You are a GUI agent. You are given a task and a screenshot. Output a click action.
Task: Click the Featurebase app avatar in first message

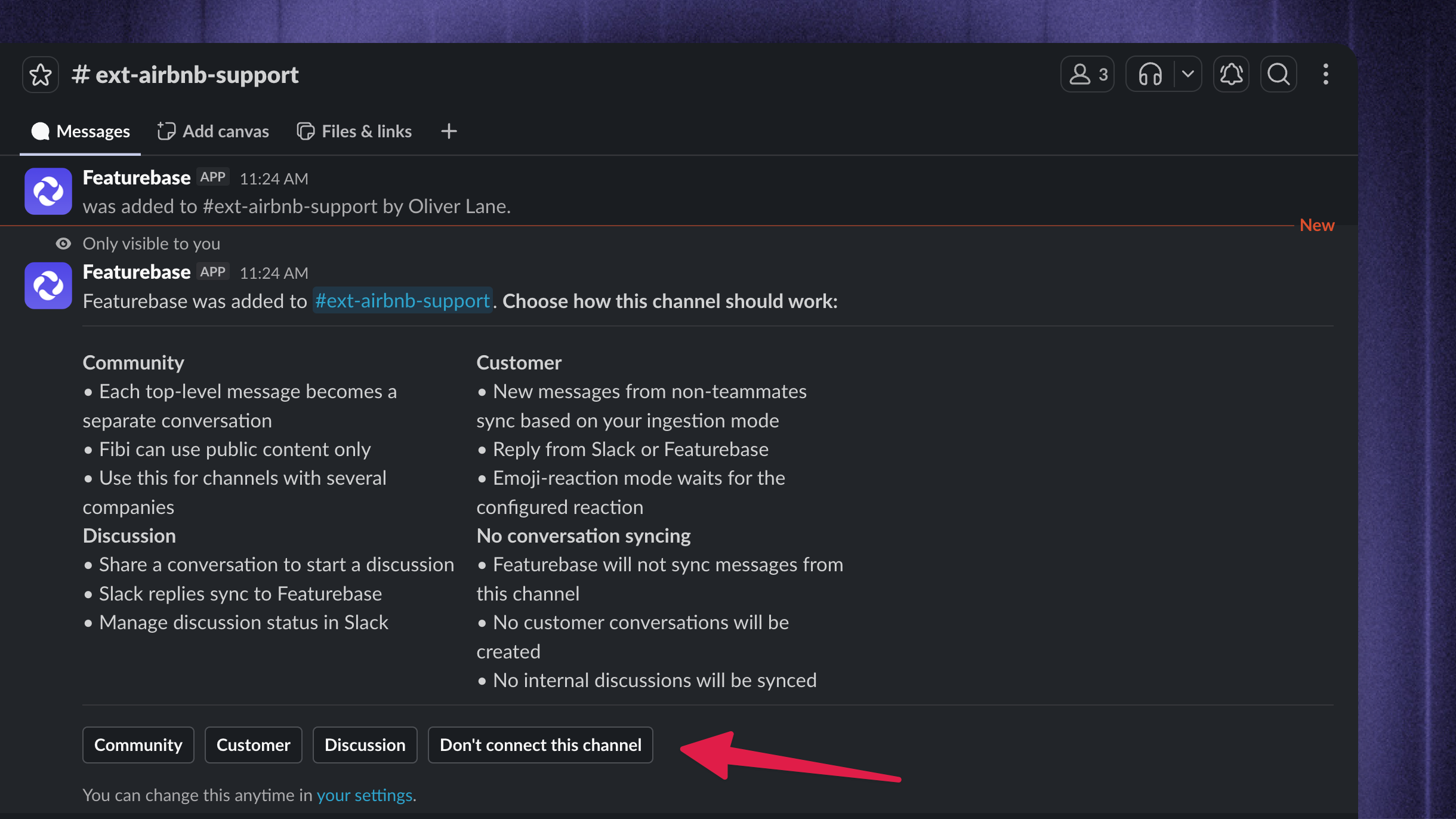click(48, 191)
